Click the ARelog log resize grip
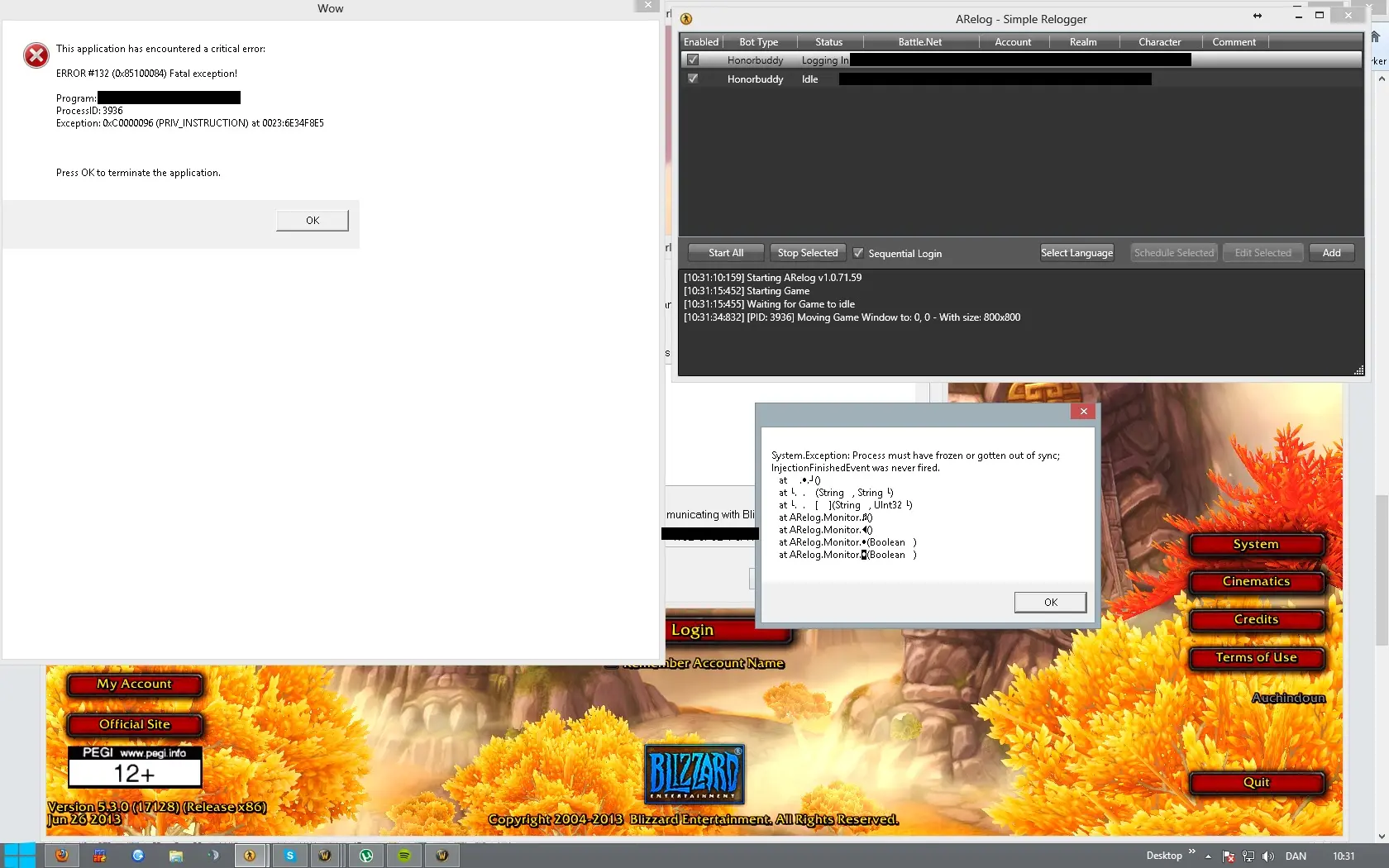Viewport: 1389px width, 868px height. 1358,370
